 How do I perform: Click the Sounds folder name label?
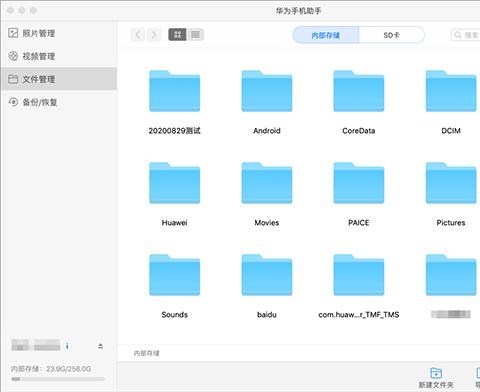click(175, 315)
